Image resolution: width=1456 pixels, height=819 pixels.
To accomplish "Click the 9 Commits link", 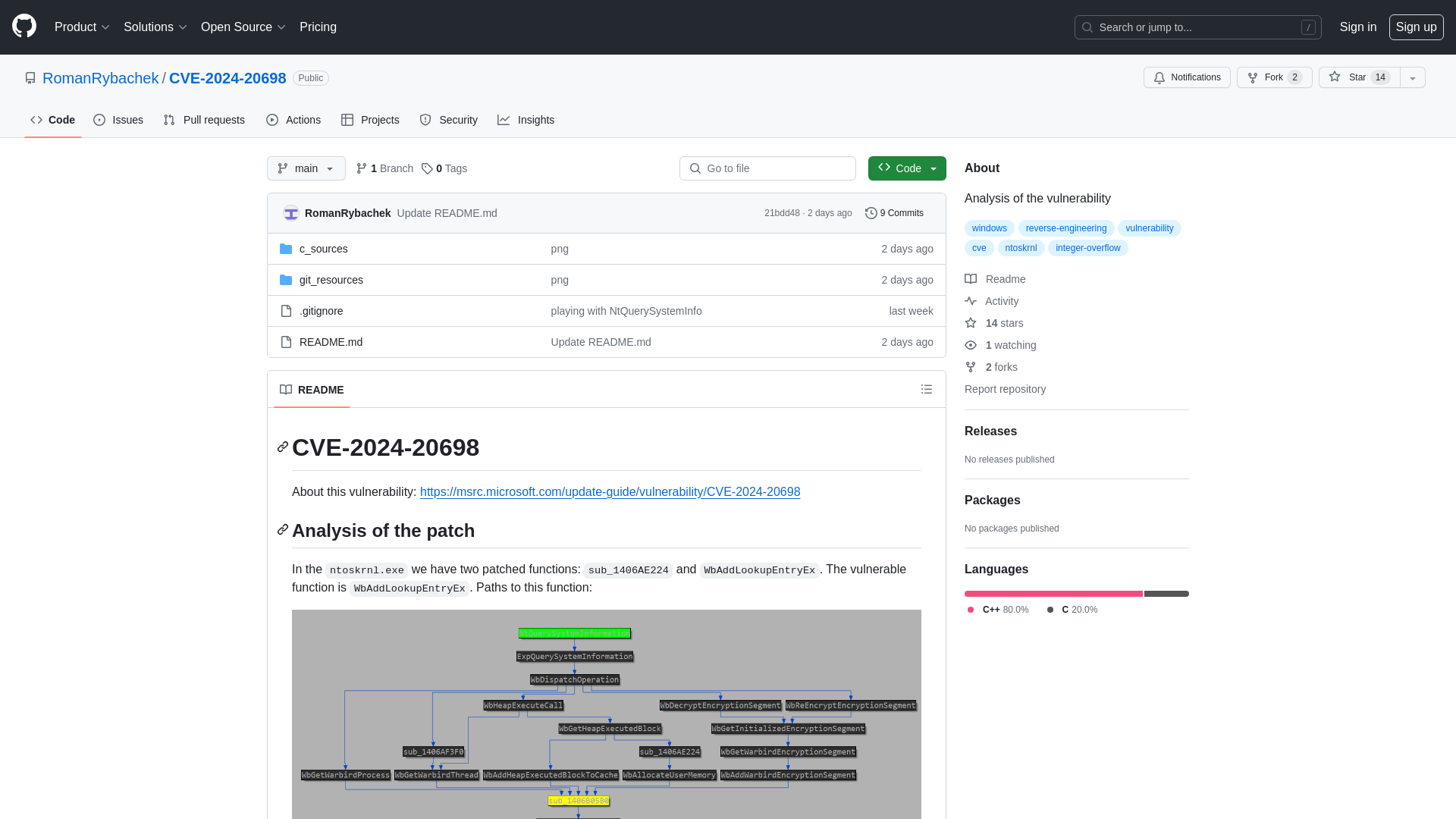I will pyautogui.click(x=895, y=213).
